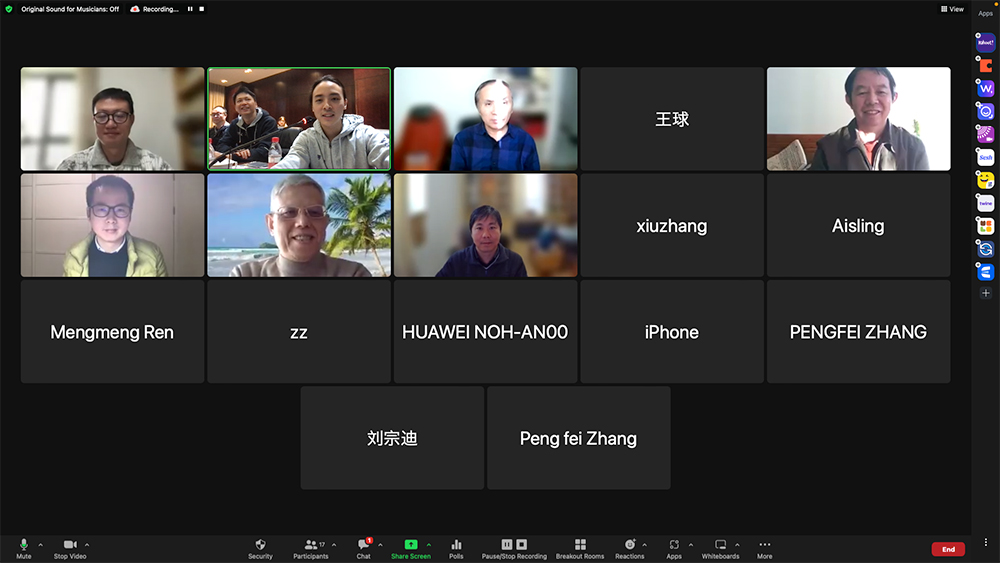Open the Sesh app icon
Viewport: 1000px width, 563px height.
pos(985,157)
